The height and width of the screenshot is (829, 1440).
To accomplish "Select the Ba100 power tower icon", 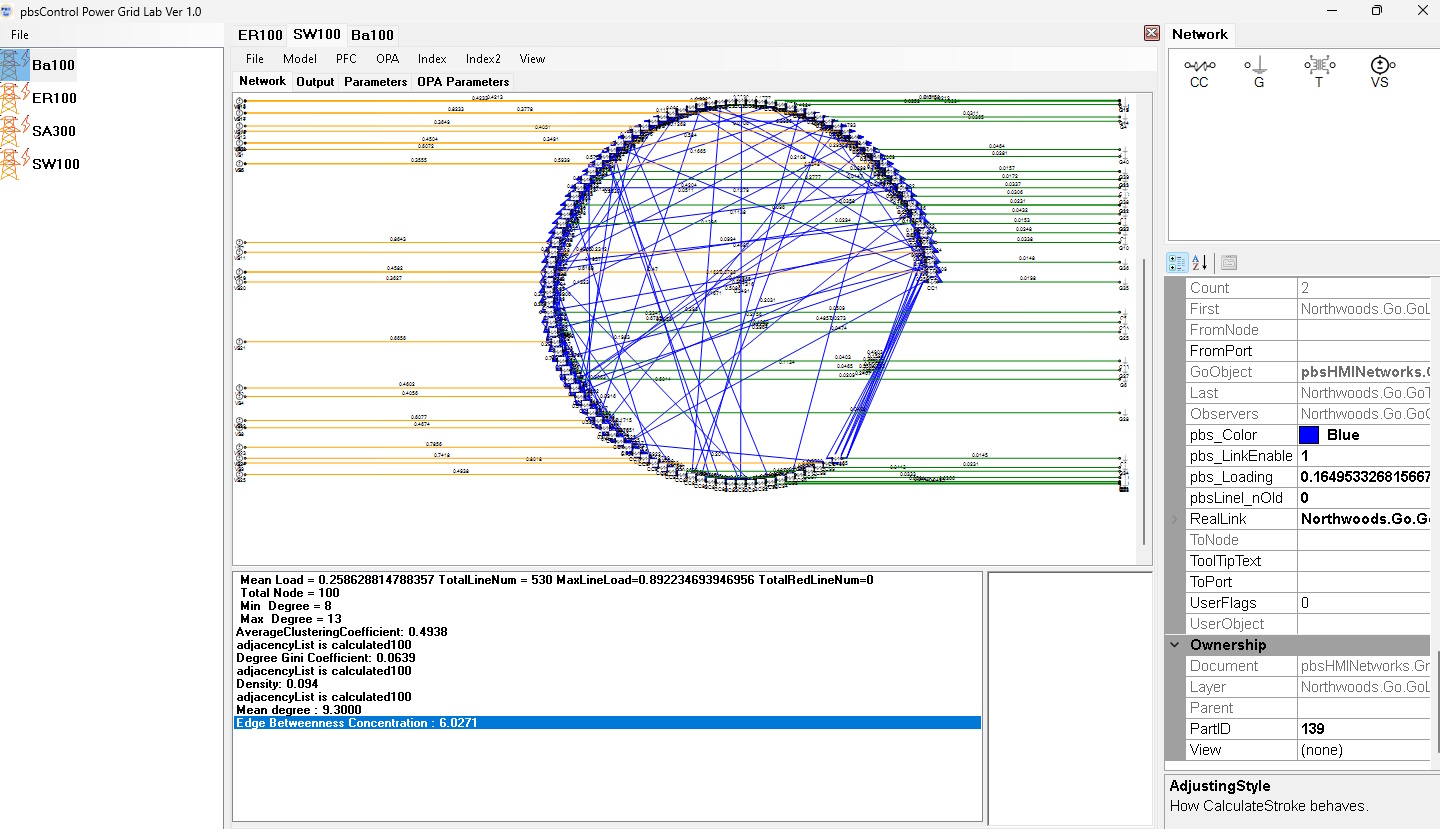I will click(15, 65).
